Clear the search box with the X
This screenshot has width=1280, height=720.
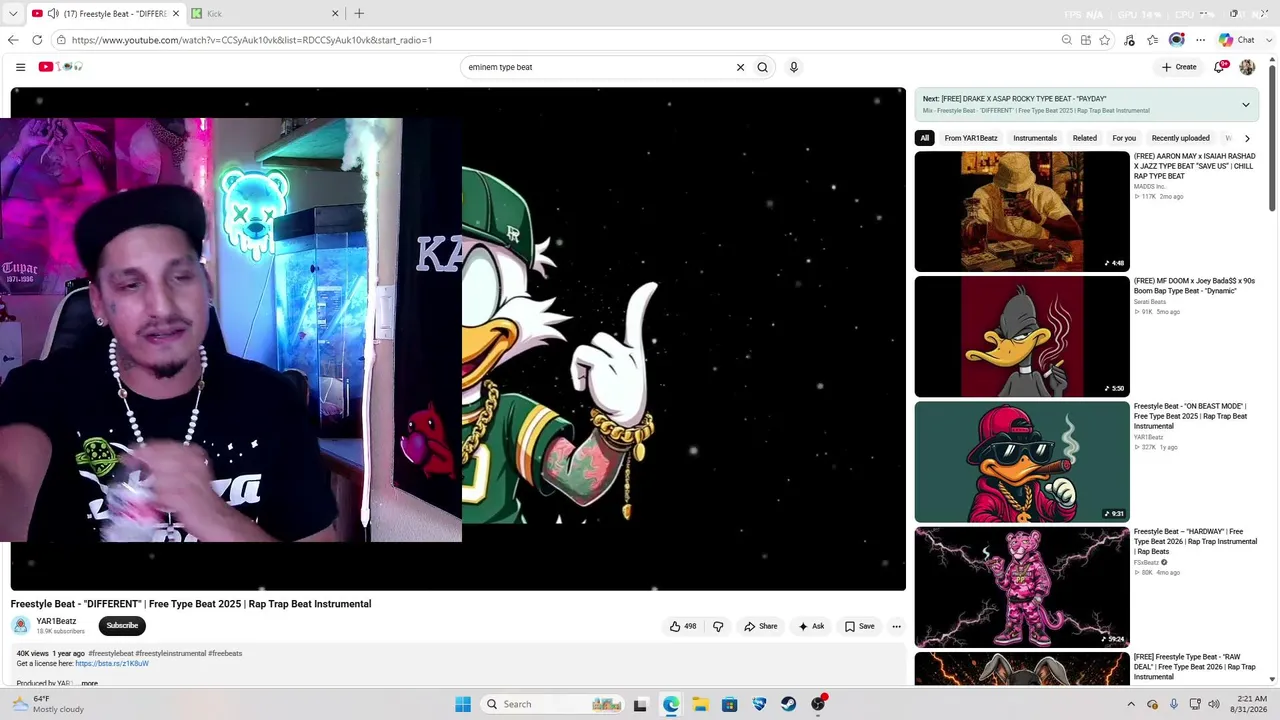[x=740, y=67]
